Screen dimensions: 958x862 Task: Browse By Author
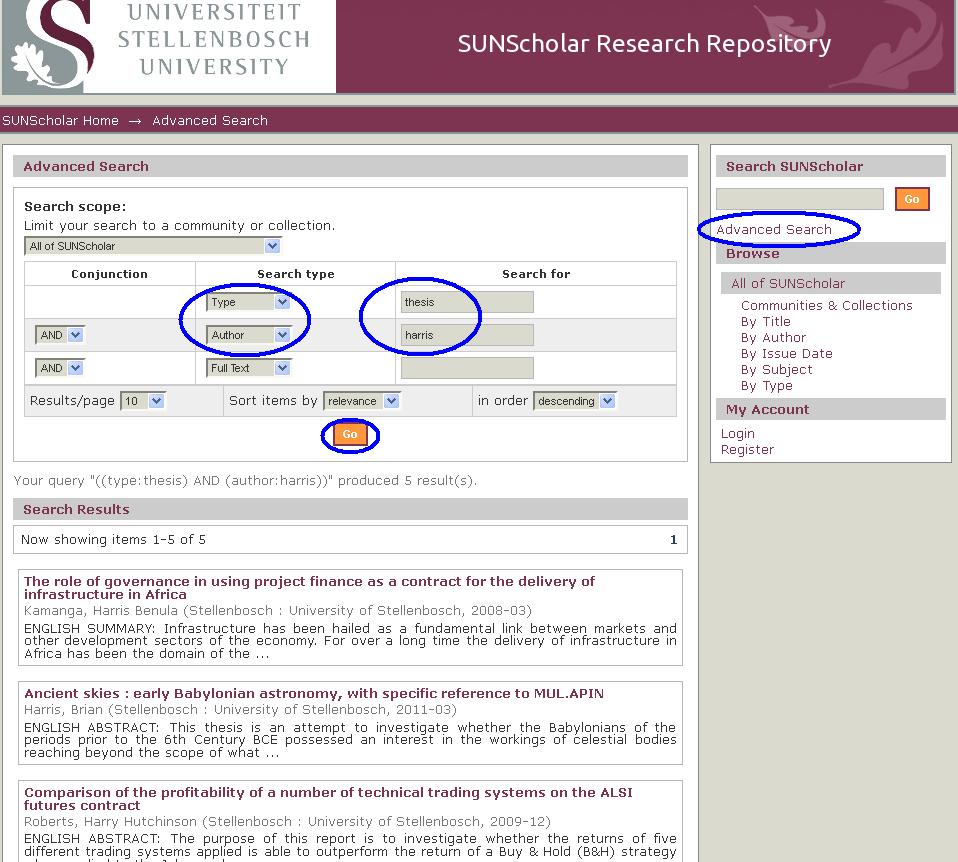(773, 337)
